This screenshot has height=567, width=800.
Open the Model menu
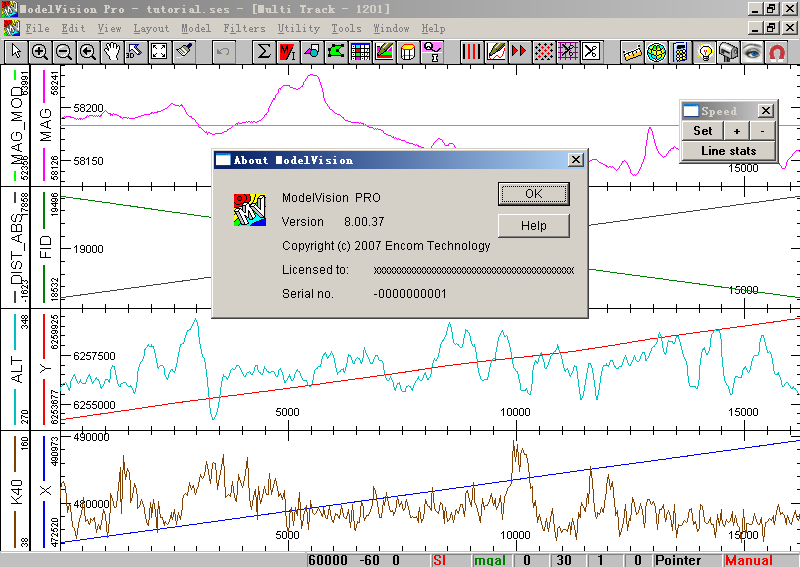click(x=196, y=29)
